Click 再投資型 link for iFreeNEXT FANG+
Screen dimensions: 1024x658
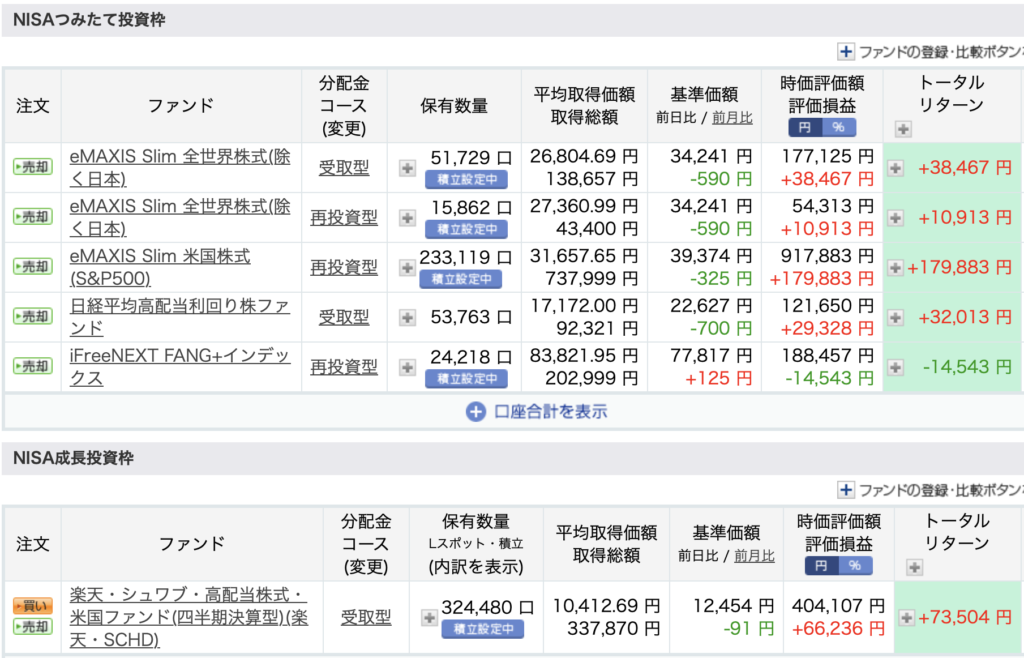pyautogui.click(x=343, y=367)
